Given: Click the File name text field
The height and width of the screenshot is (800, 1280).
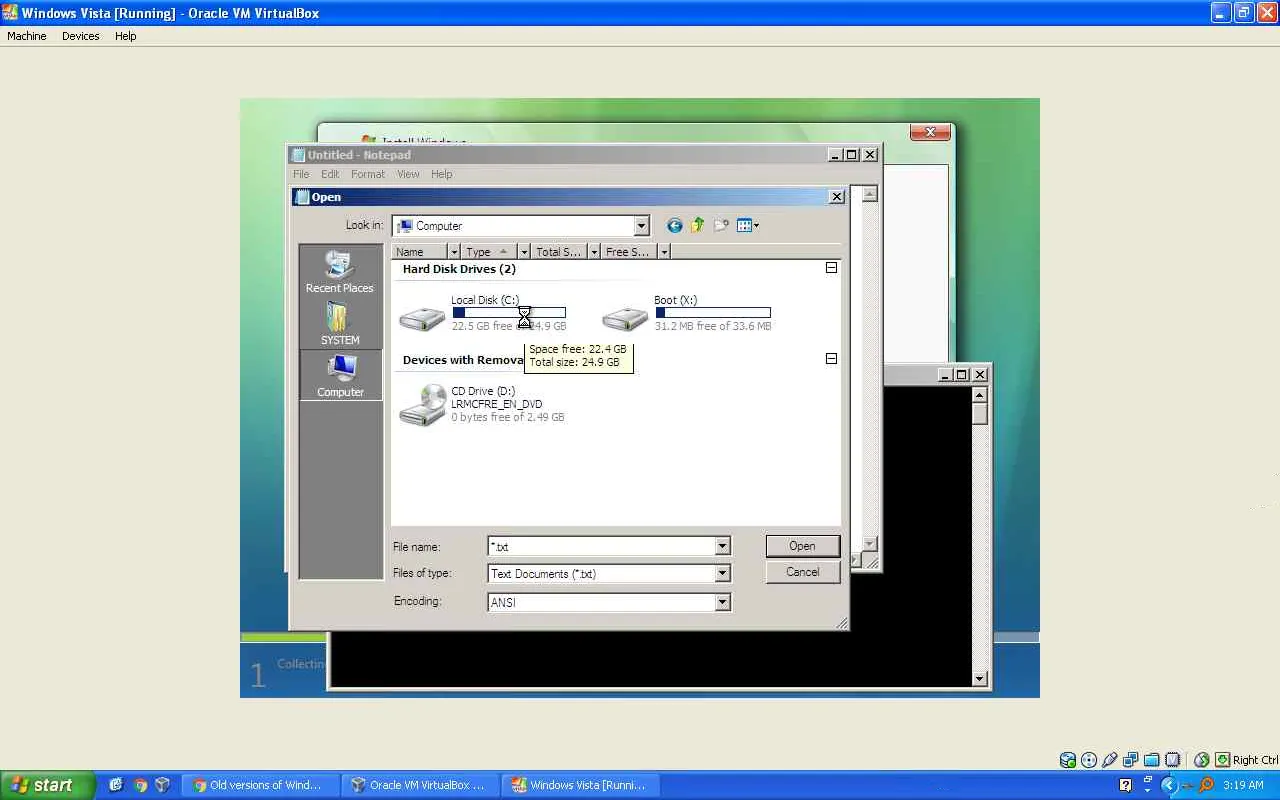Looking at the screenshot, I should [601, 546].
